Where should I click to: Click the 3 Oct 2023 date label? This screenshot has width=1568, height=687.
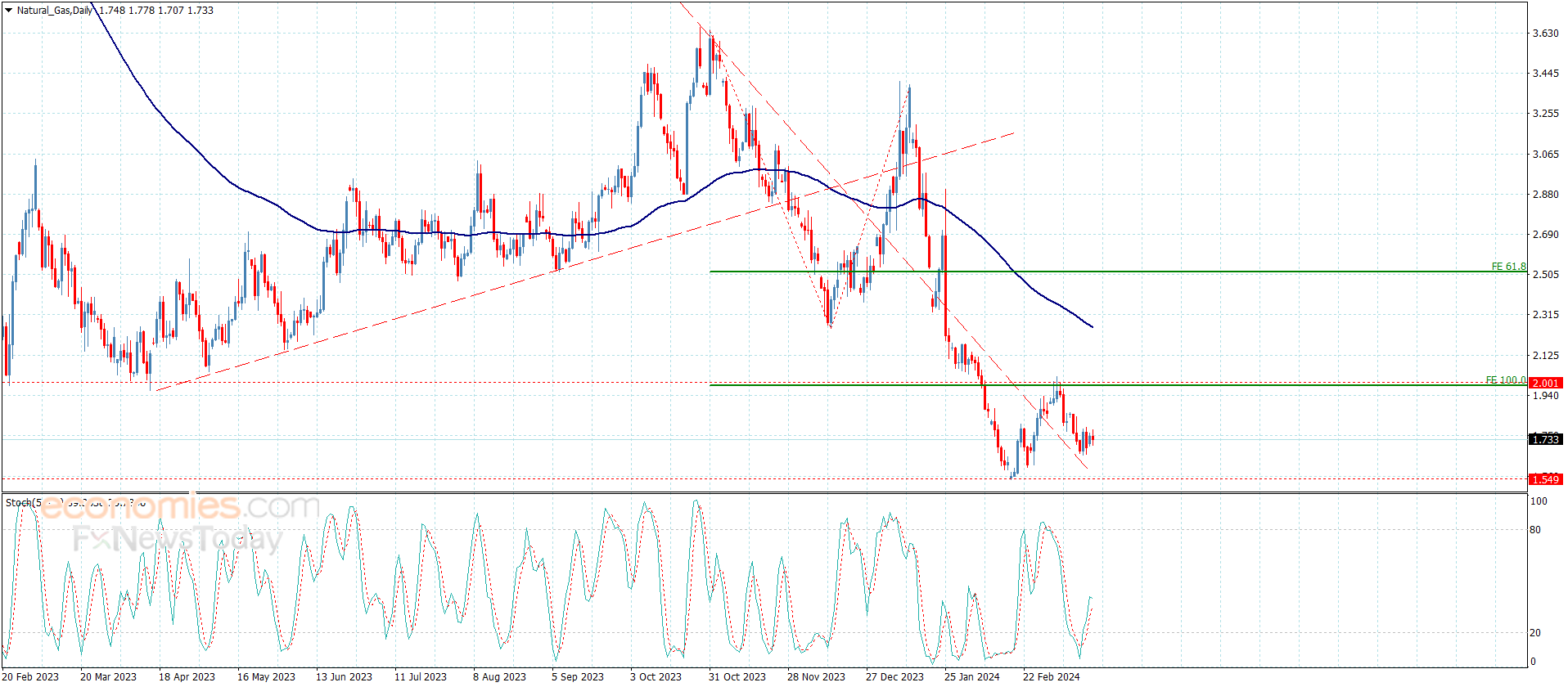pos(656,676)
